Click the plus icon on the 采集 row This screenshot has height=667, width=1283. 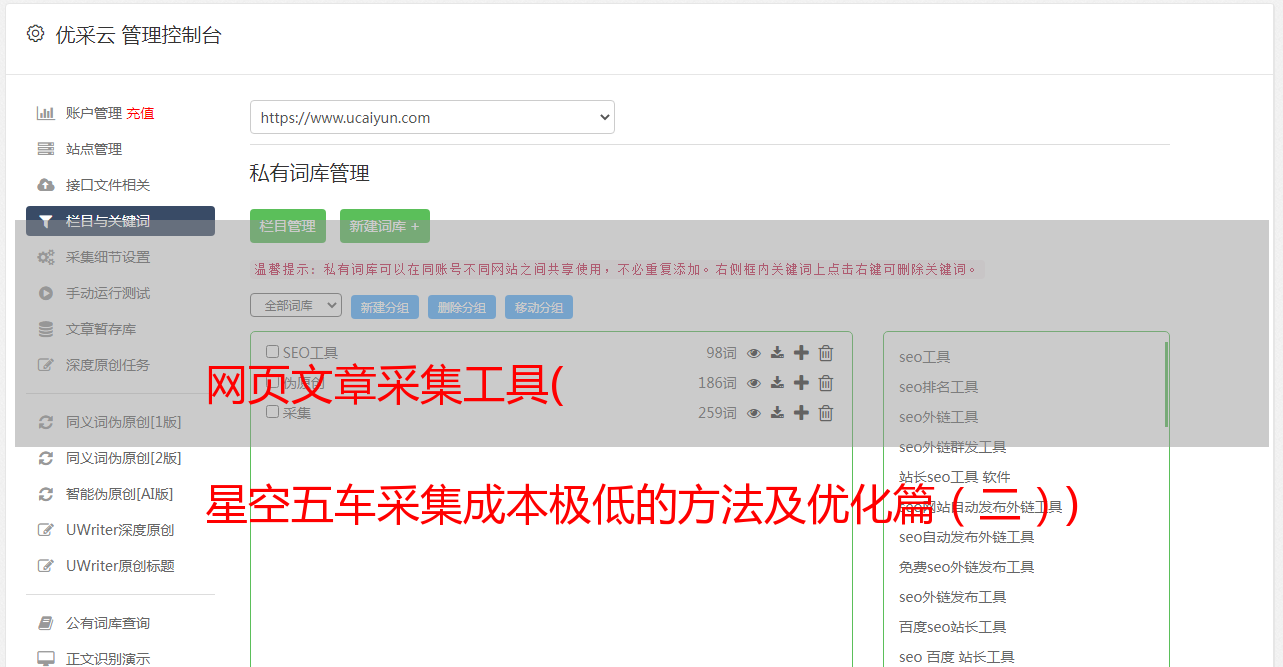801,413
